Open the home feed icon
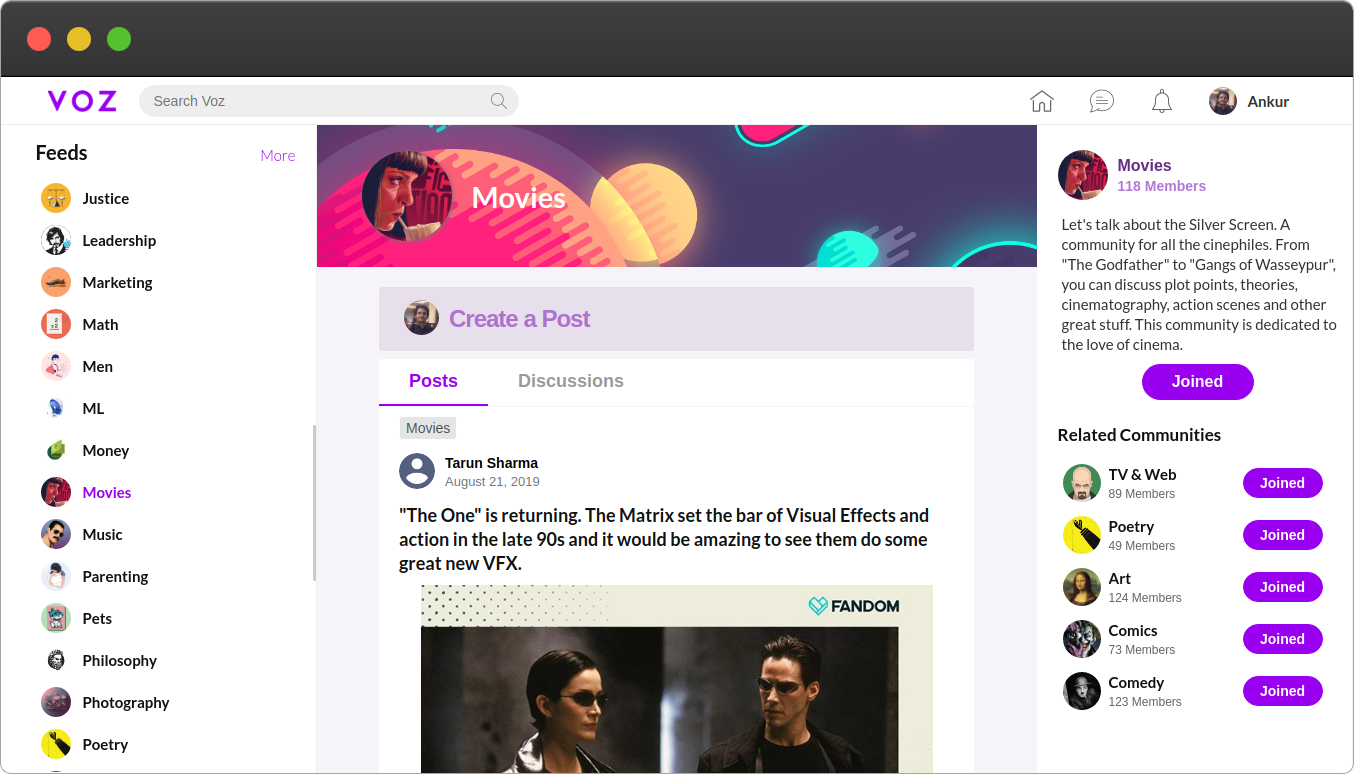This screenshot has height=774, width=1354. tap(1042, 101)
